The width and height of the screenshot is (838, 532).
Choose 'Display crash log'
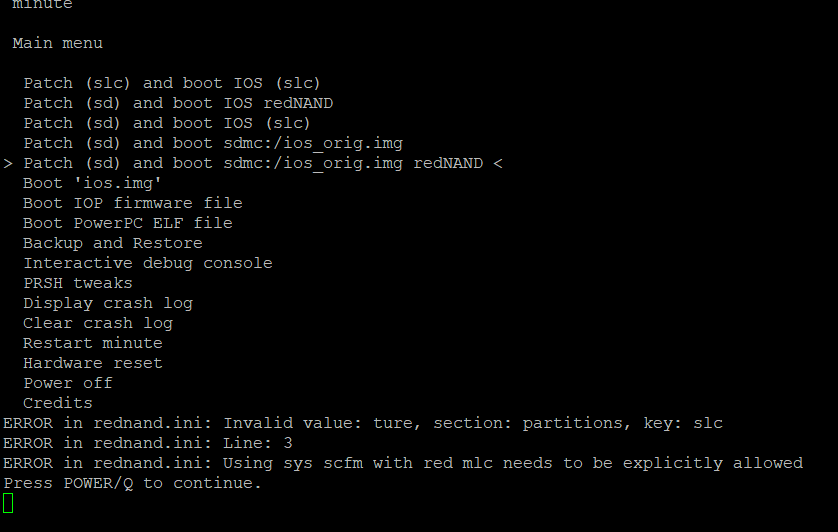pos(108,303)
